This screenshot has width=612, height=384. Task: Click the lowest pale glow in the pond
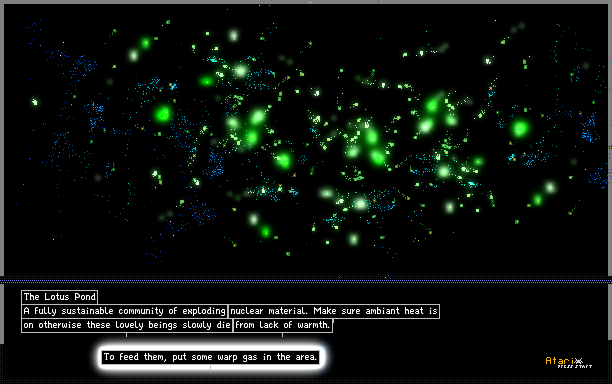pos(353,239)
